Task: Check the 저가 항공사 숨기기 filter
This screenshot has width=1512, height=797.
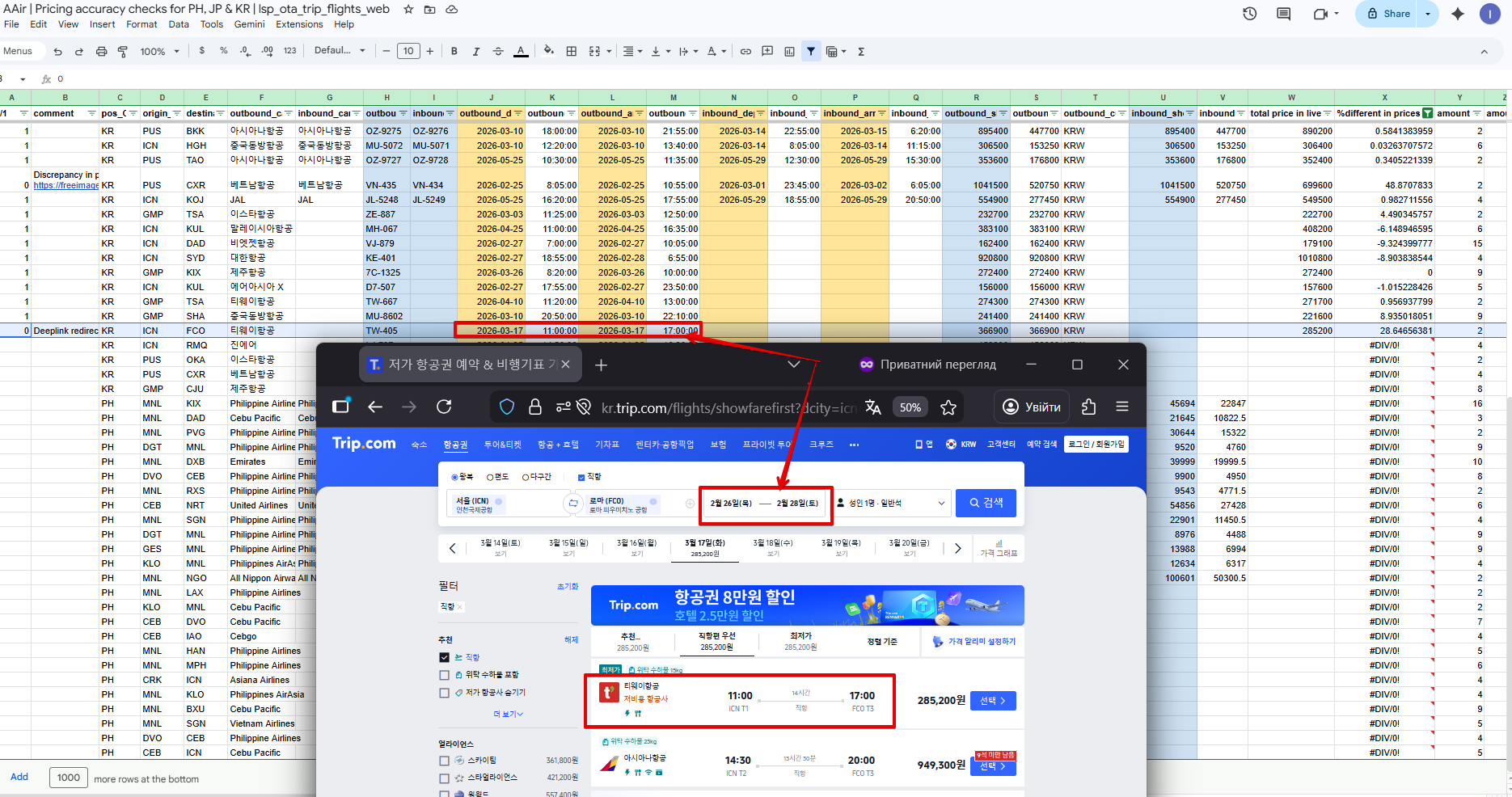Action: click(444, 693)
